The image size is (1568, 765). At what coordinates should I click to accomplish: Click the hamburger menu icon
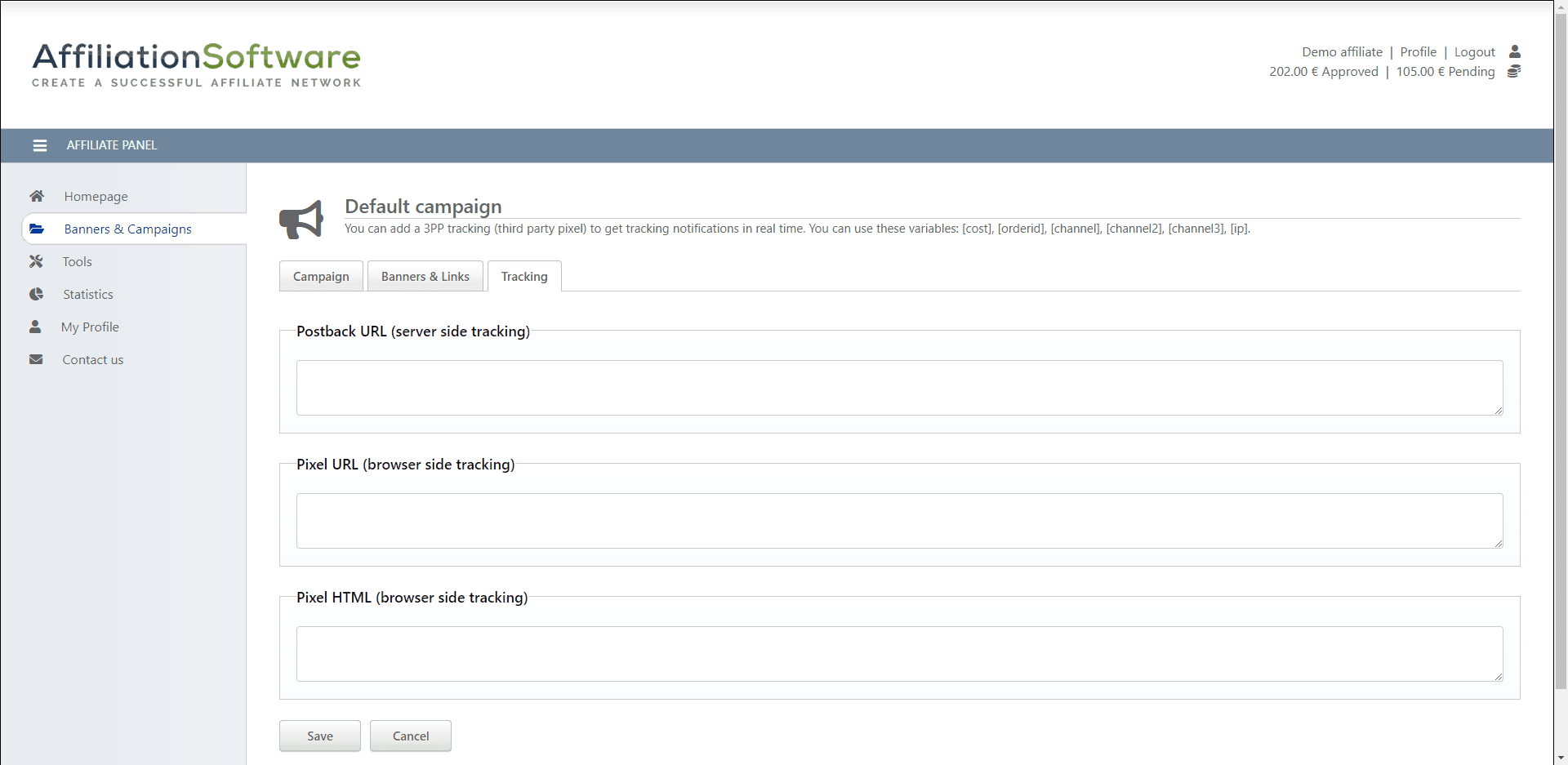click(x=39, y=145)
